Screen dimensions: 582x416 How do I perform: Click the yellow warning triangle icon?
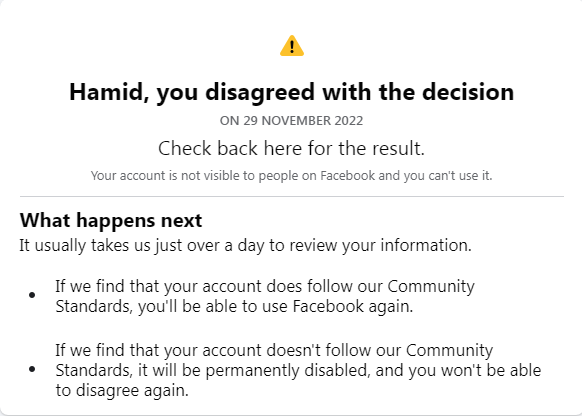click(x=292, y=46)
